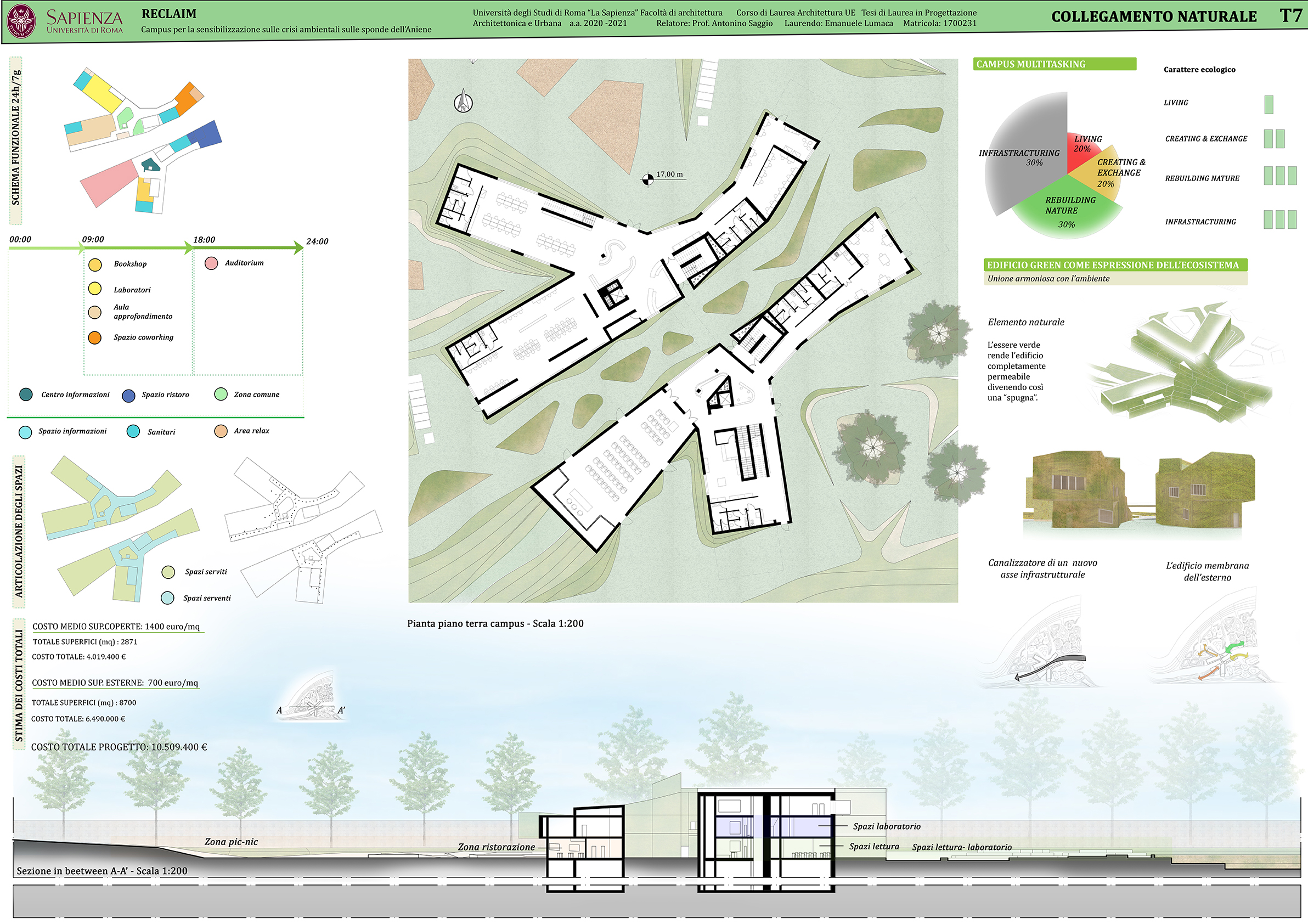The height and width of the screenshot is (924, 1308).
Task: Click the 18:00 timeline arrowhead
Action: pos(189,248)
